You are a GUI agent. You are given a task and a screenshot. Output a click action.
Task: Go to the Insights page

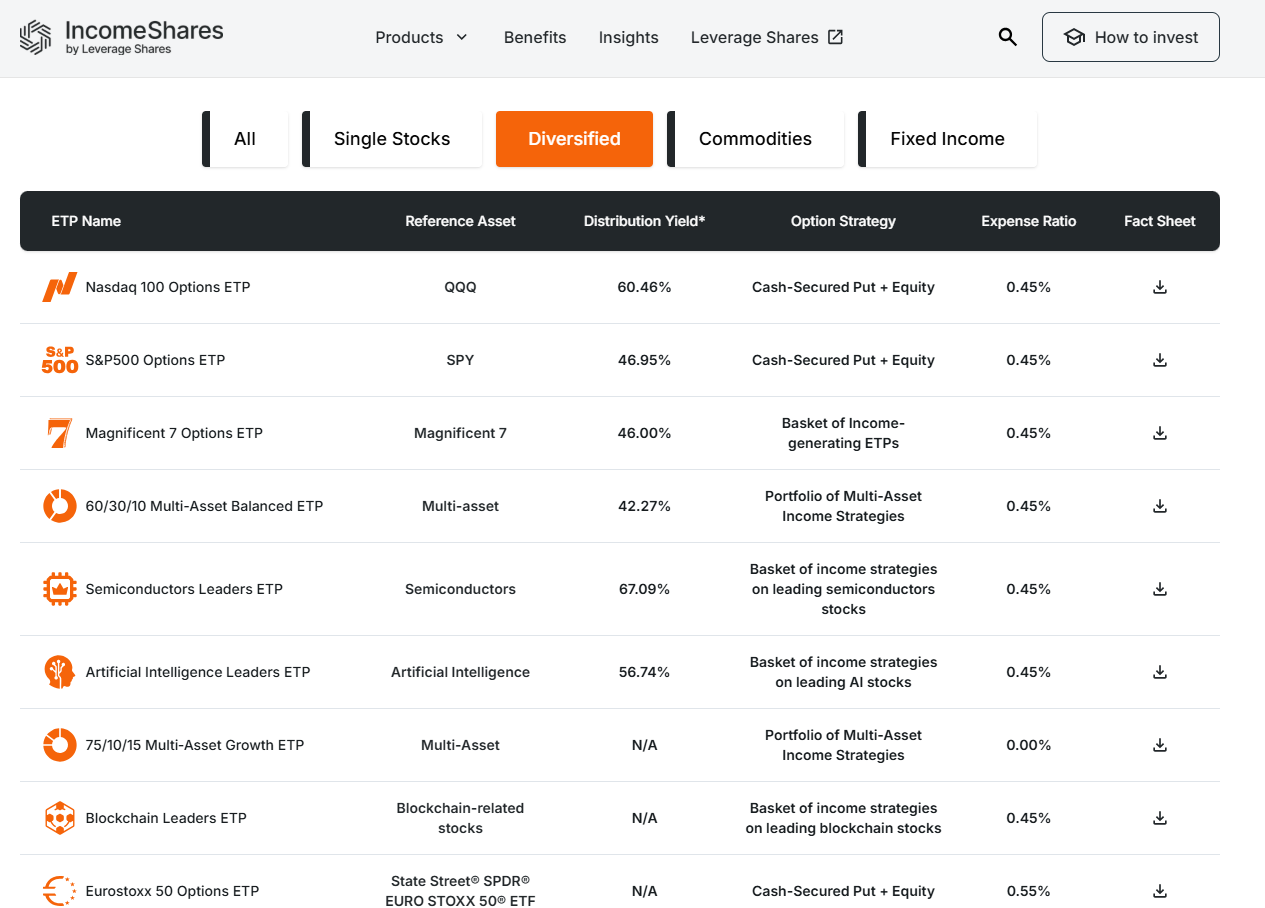629,37
